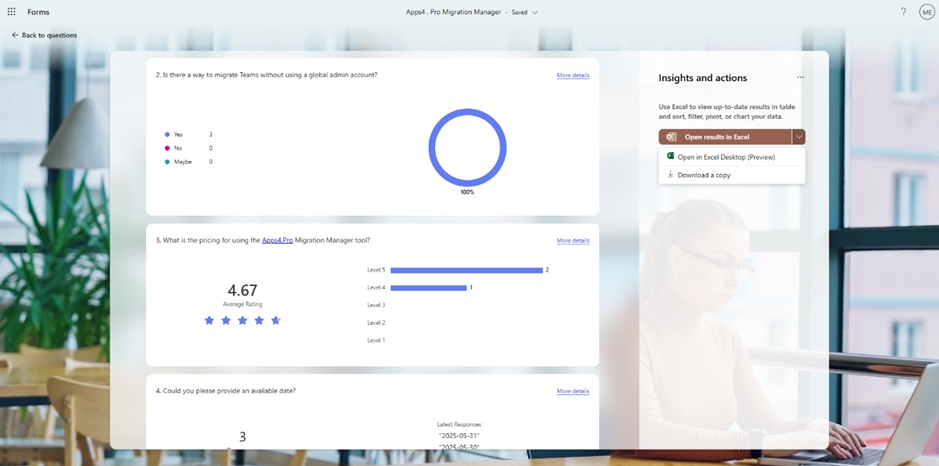Click the Yes legend dot
This screenshot has width=939, height=466.
pos(167,135)
